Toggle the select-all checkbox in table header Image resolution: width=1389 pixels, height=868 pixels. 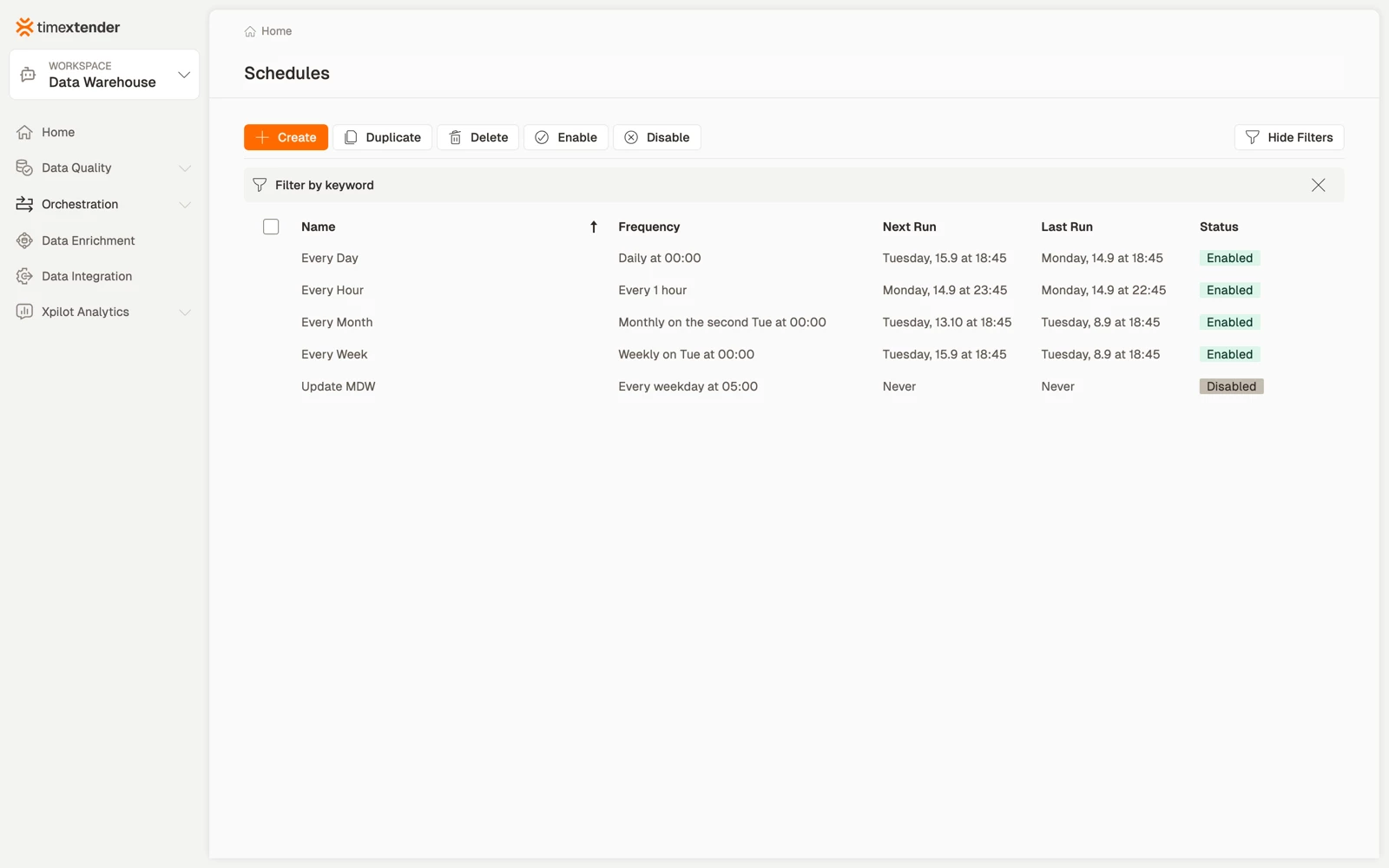click(271, 227)
